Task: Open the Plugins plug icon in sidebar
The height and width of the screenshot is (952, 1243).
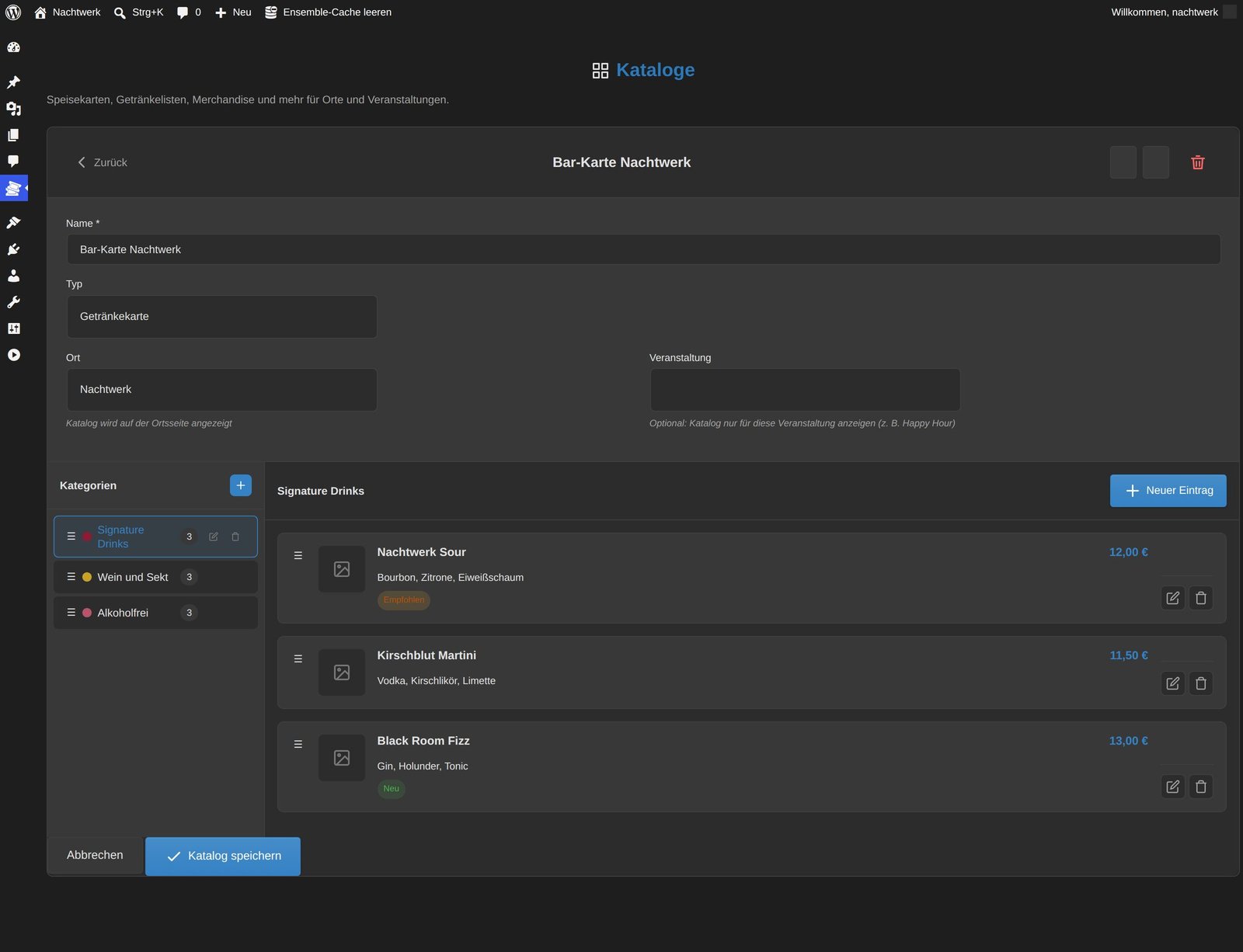Action: click(x=13, y=249)
